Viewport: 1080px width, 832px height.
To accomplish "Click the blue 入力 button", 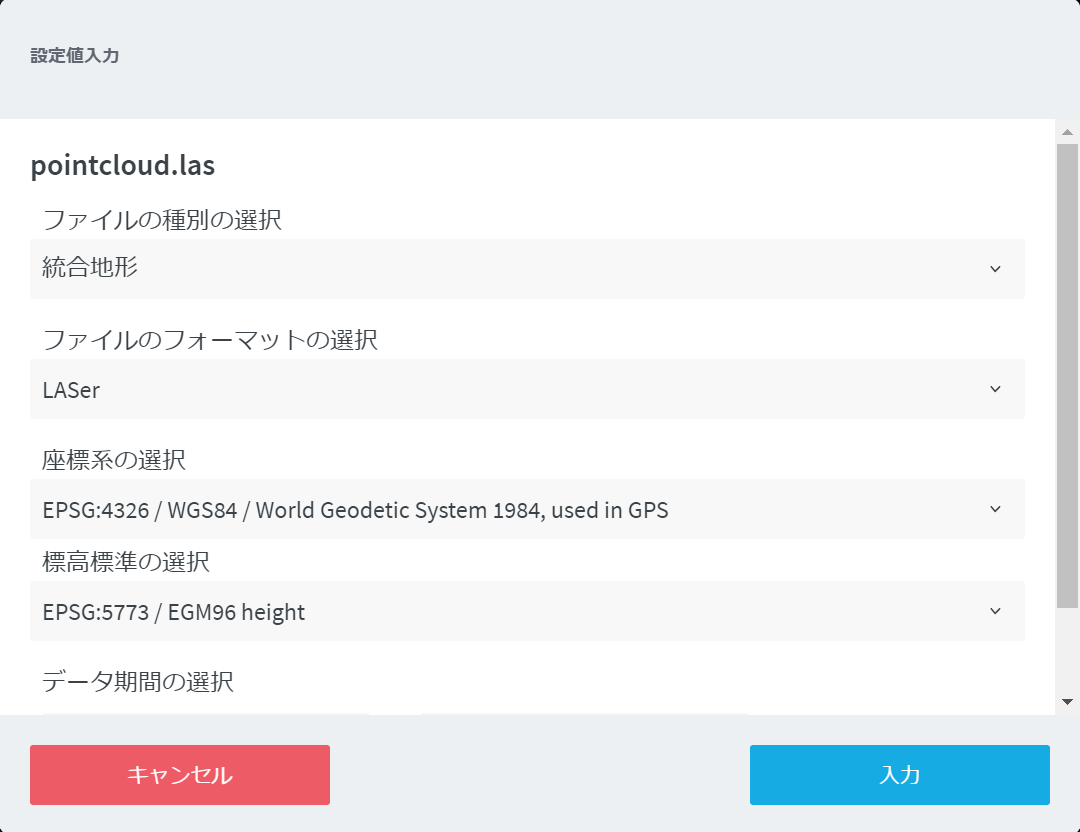I will pos(899,775).
